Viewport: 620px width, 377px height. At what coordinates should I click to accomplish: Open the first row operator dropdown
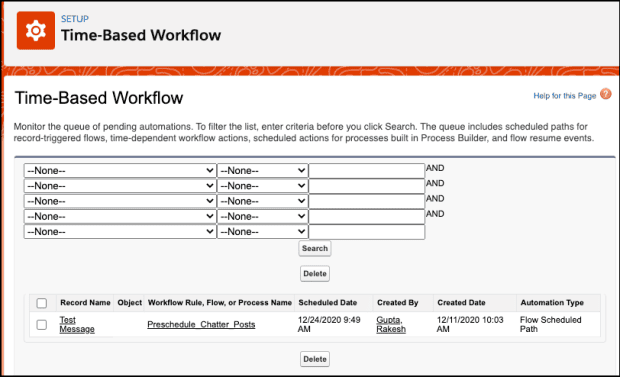(263, 171)
